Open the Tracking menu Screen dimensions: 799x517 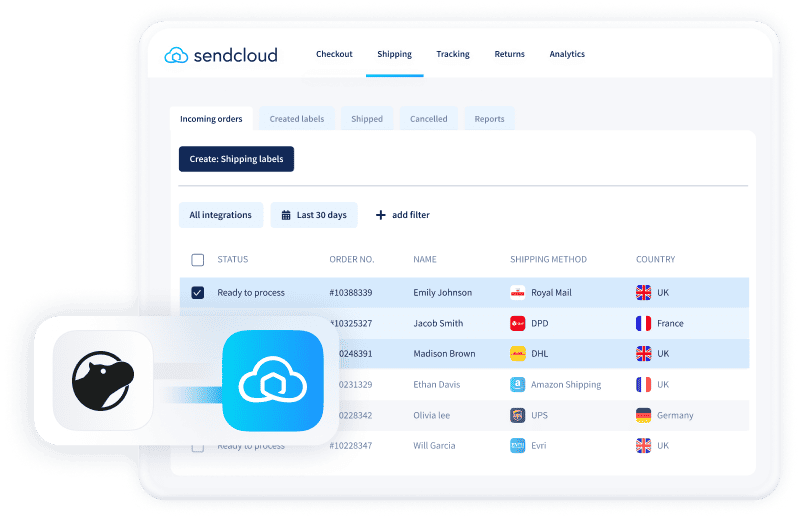452,54
